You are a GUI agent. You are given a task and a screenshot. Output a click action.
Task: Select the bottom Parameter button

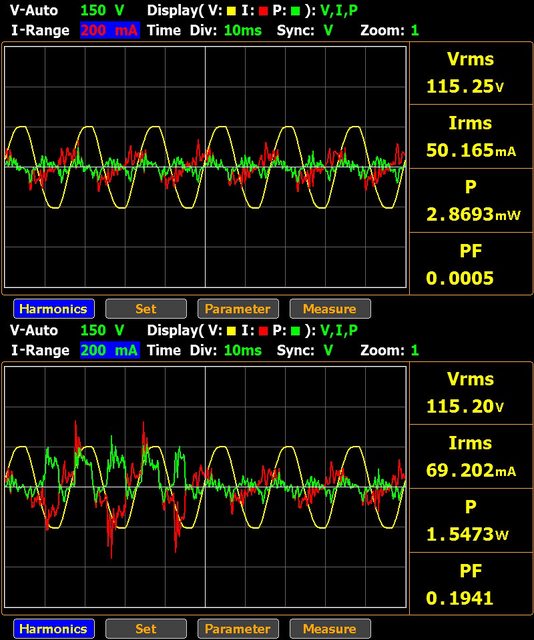(x=238, y=629)
